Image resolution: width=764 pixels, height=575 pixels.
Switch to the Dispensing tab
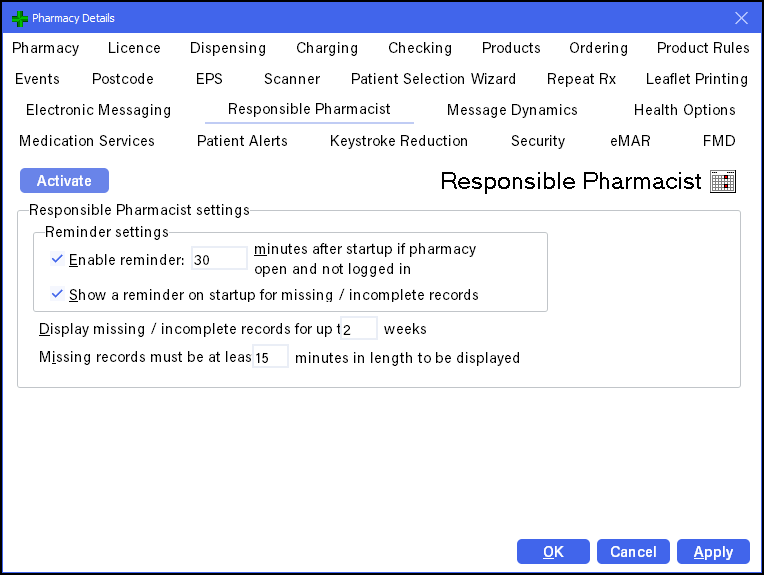pyautogui.click(x=228, y=48)
